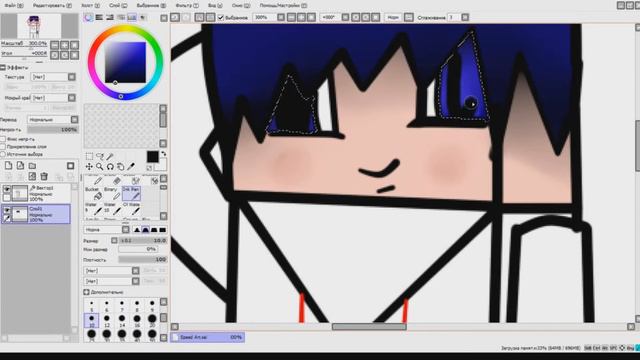Pick brush size preset 14
The width and height of the screenshot is (640, 360).
(x=122, y=320)
